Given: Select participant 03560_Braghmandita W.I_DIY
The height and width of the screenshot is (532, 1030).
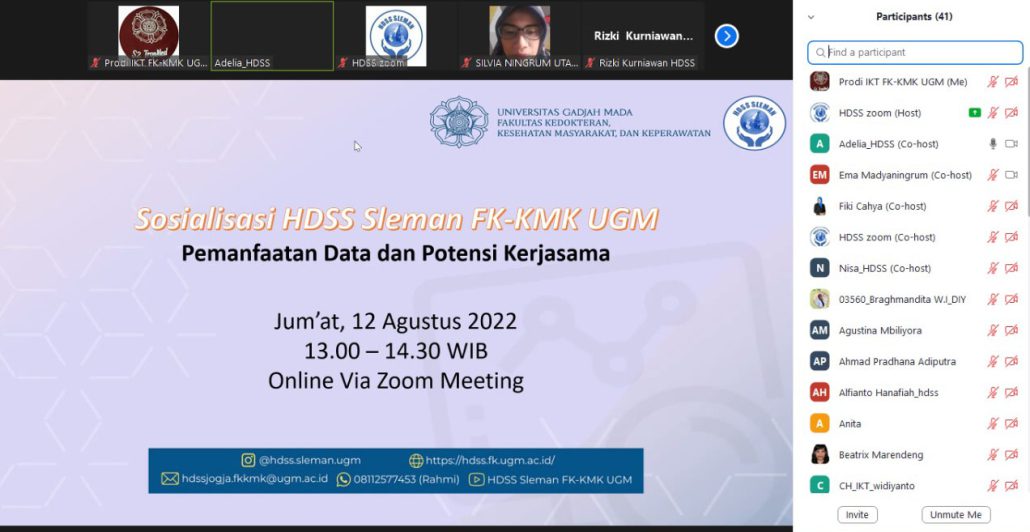Looking at the screenshot, I should [914, 299].
